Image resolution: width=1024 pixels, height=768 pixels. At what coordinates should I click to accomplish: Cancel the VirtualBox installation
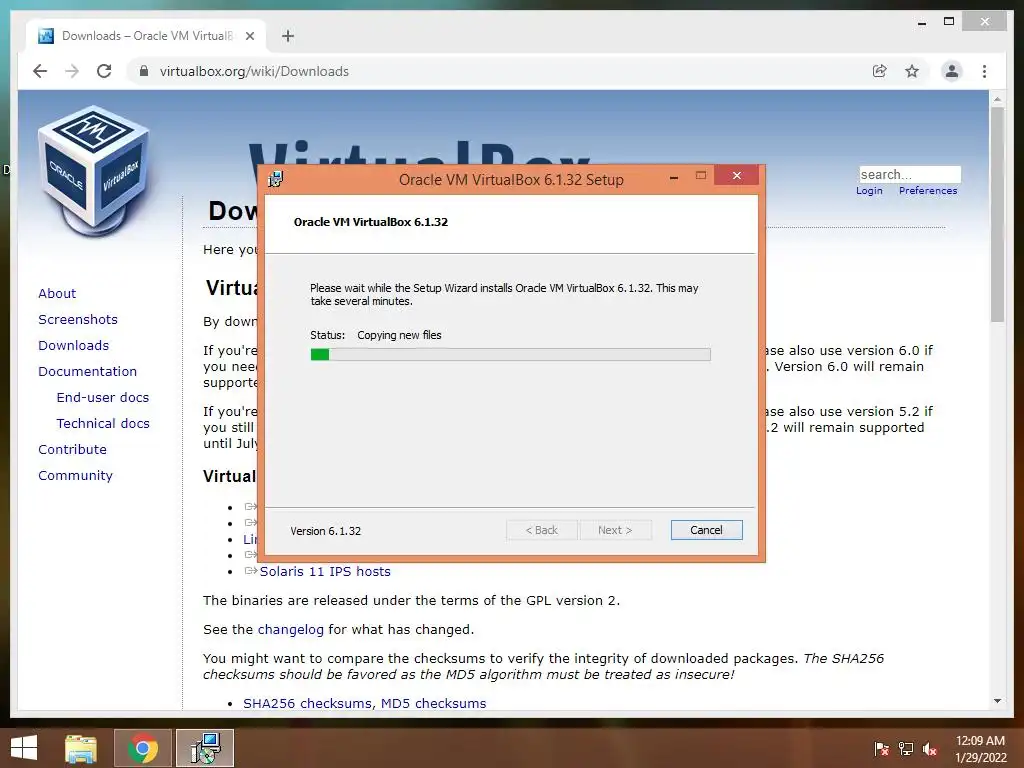[x=707, y=530]
